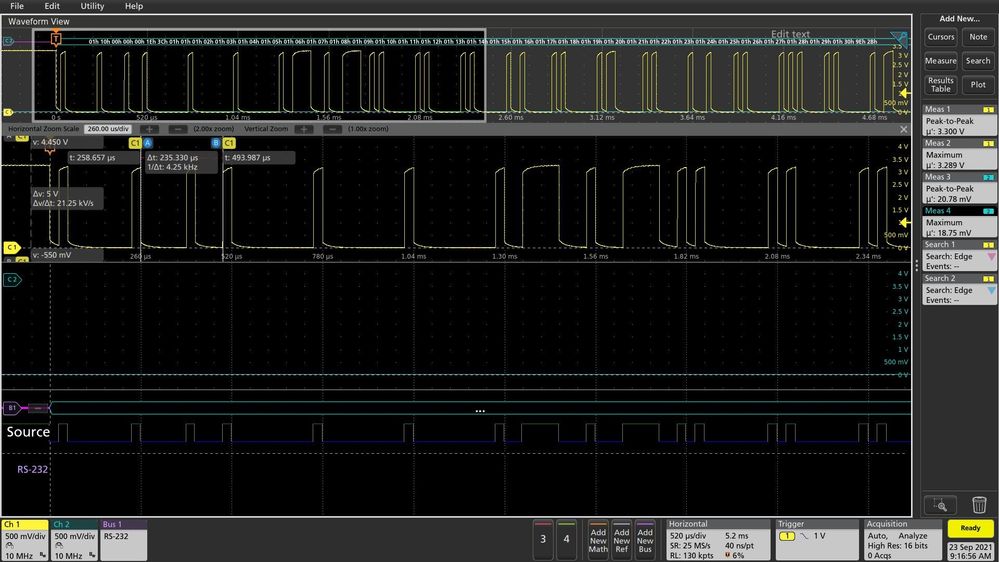Click the Add New... panel header
This screenshot has height=562, width=999.
tap(959, 19)
